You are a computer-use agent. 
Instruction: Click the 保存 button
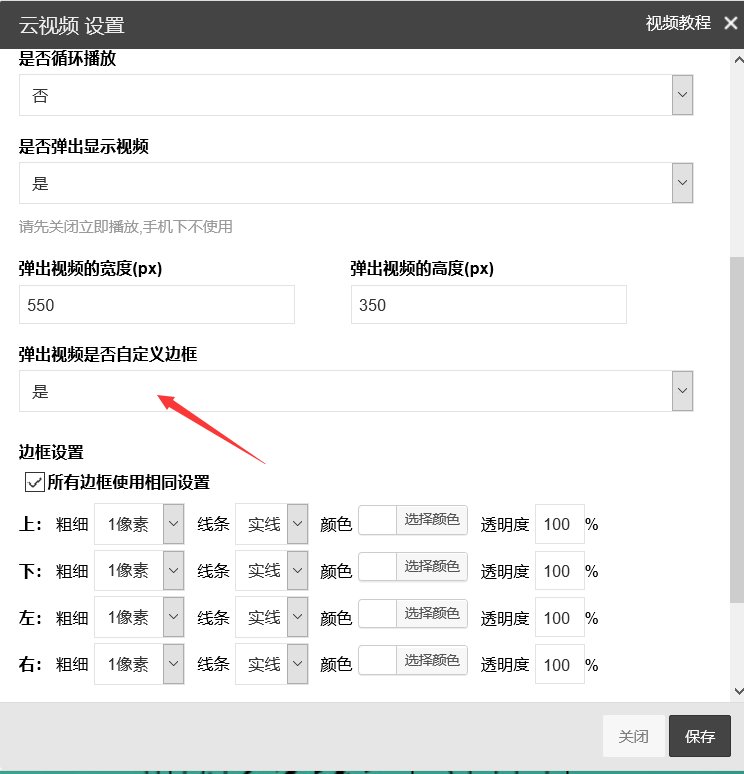[x=700, y=736]
